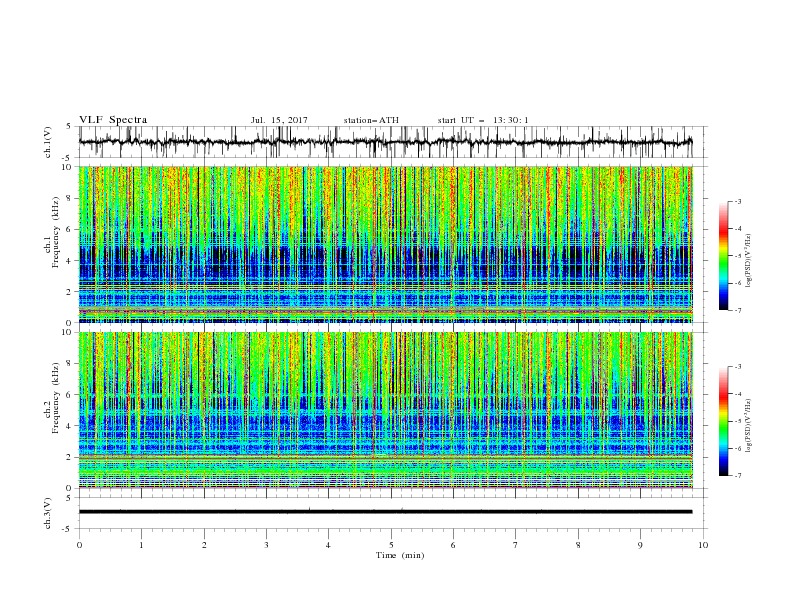Image resolution: width=792 pixels, height=612 pixels.
Task: Click the "ch.1(V)" waveform axis label
Action: (x=48, y=142)
